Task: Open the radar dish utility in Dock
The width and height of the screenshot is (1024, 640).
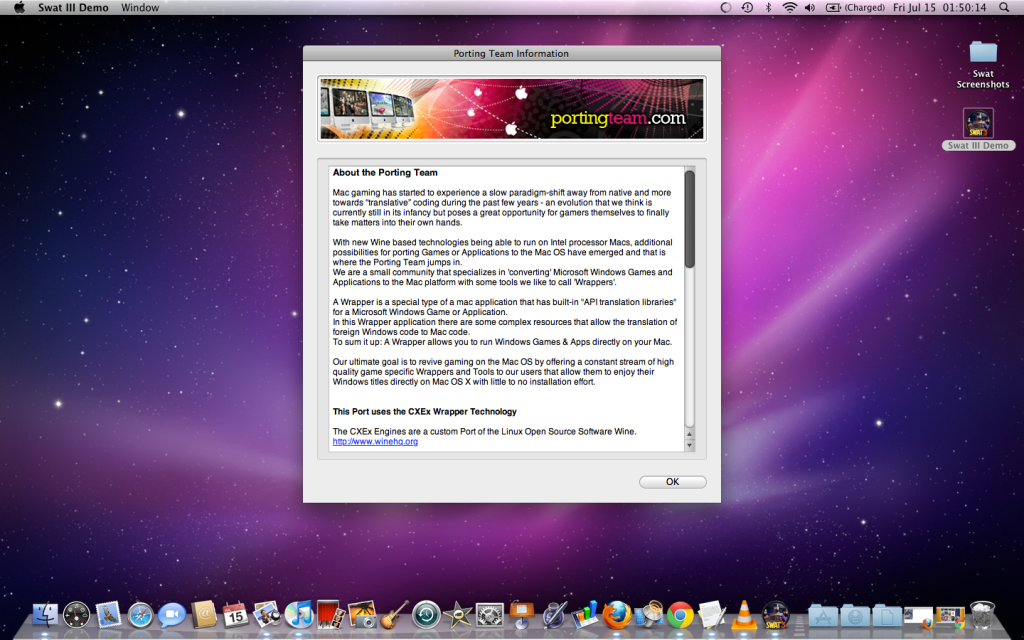Action: click(648, 615)
